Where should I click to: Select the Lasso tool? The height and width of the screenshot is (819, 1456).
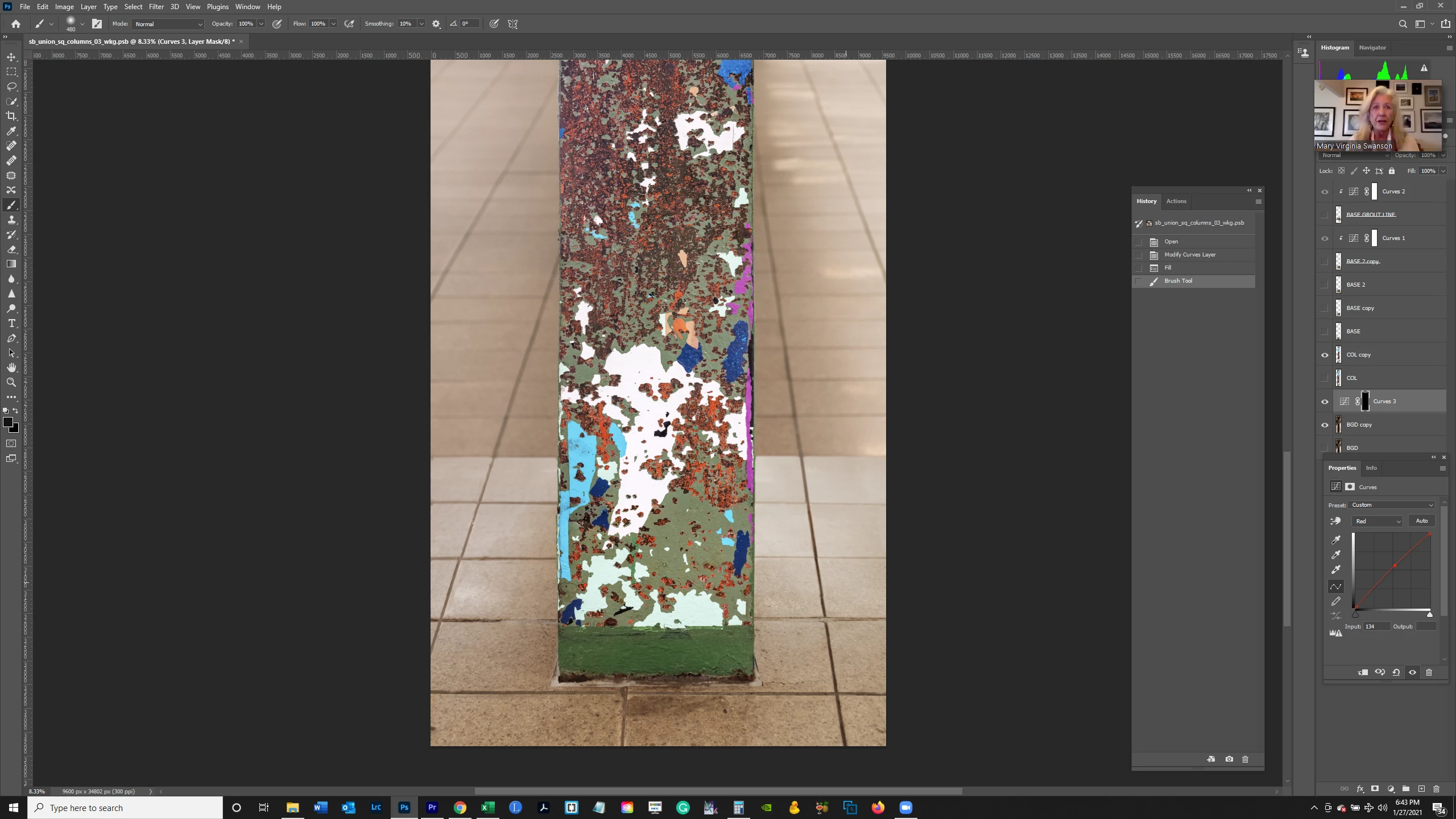point(11,86)
